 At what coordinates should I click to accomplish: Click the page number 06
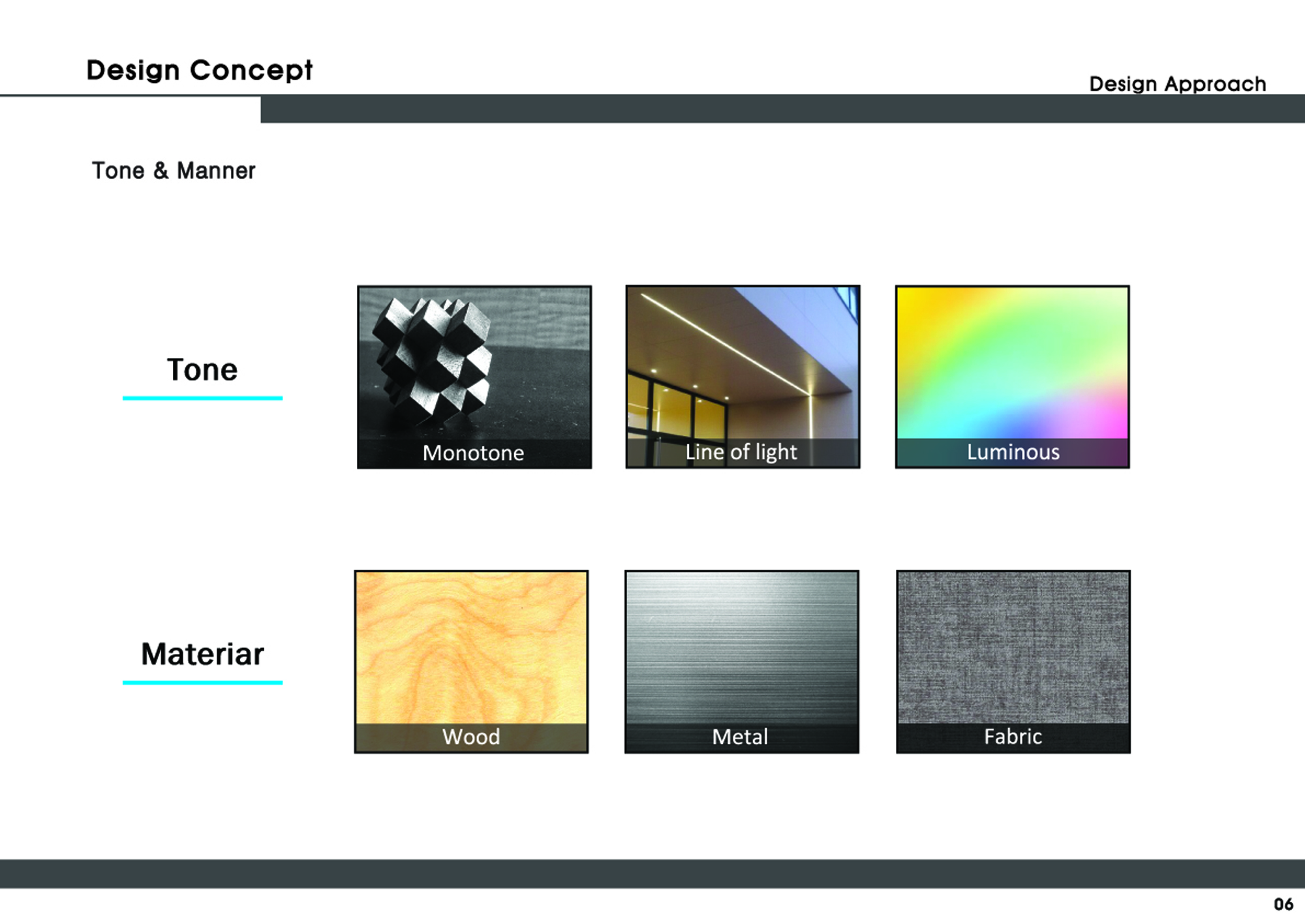(x=1283, y=904)
